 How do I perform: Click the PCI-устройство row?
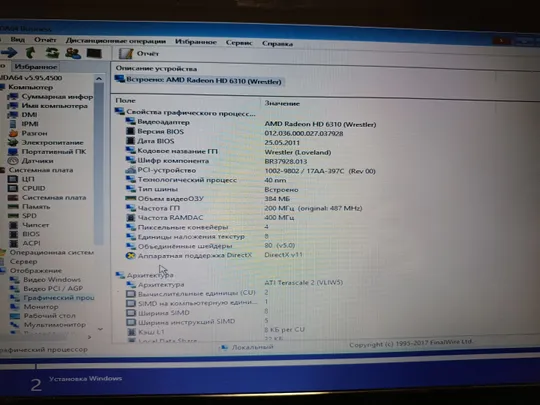[x=250, y=170]
